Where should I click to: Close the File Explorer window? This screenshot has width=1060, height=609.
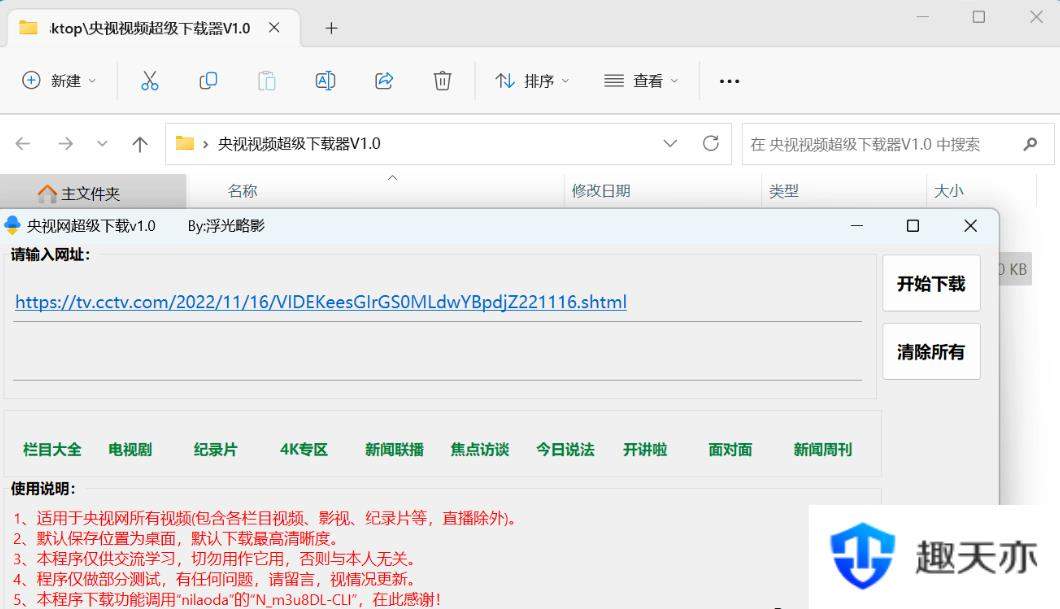click(1036, 17)
